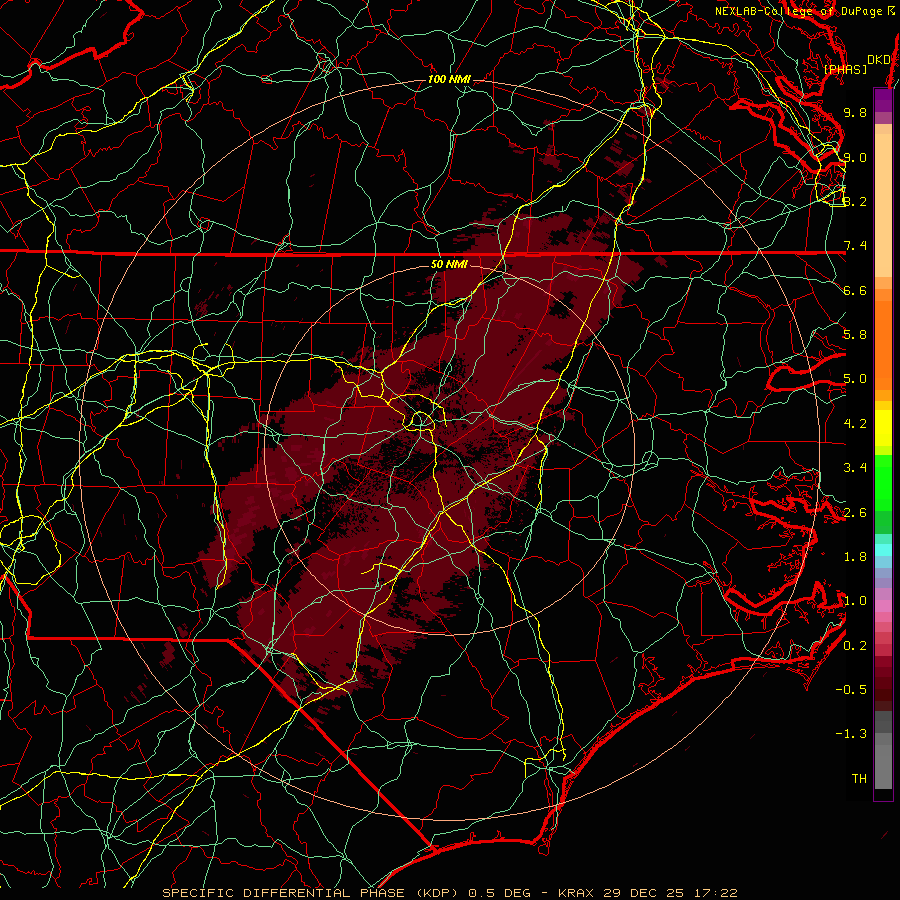Click the 3.4 value on the color scale
900x900 pixels.
[x=855, y=468]
